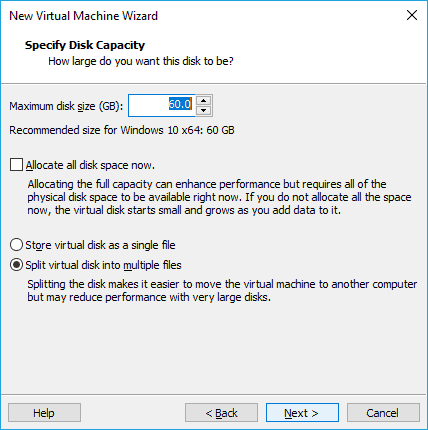
Task: Click the "Maximum disk size (GB):" label
Action: [66, 106]
